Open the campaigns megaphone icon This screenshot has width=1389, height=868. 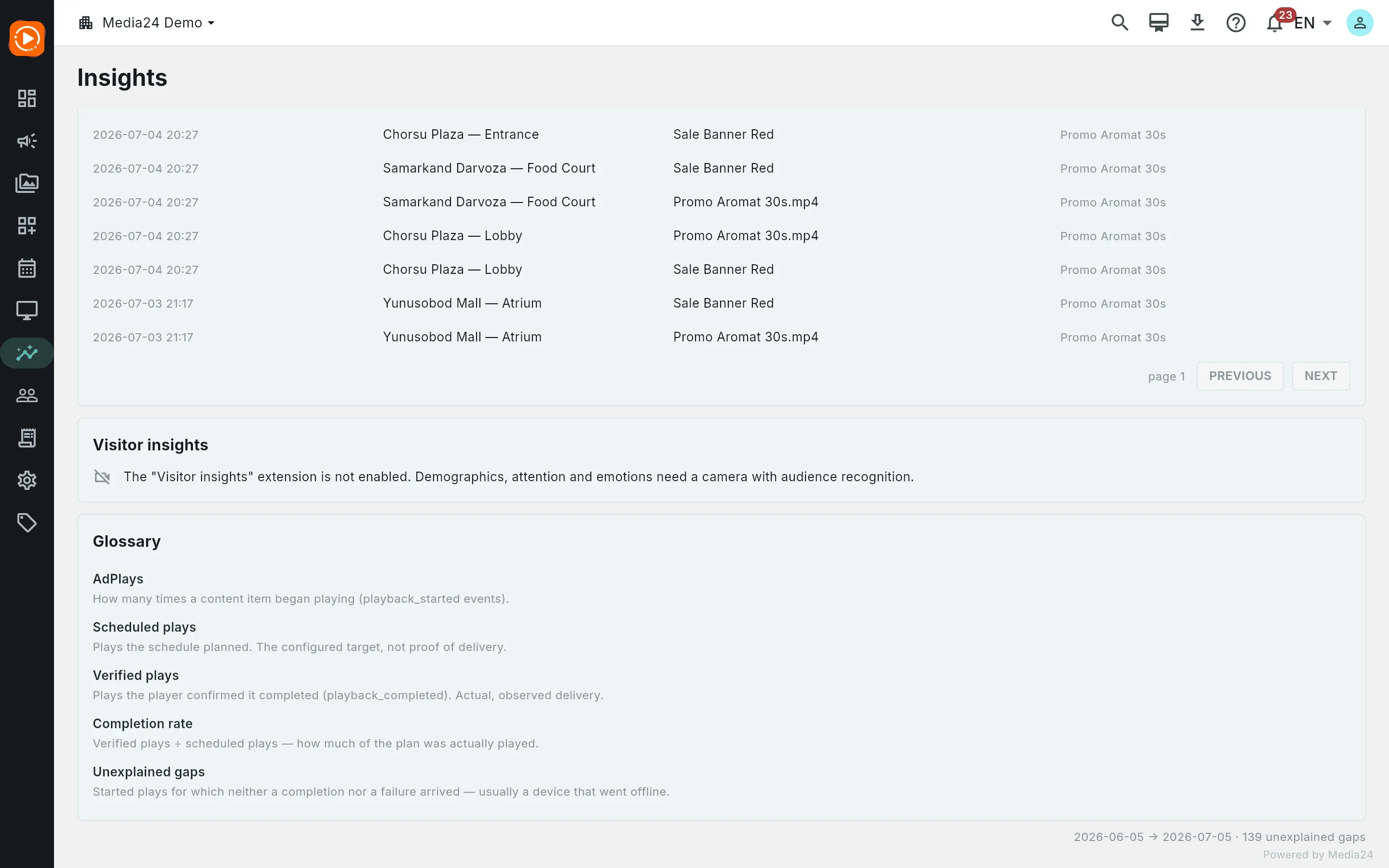[27, 141]
